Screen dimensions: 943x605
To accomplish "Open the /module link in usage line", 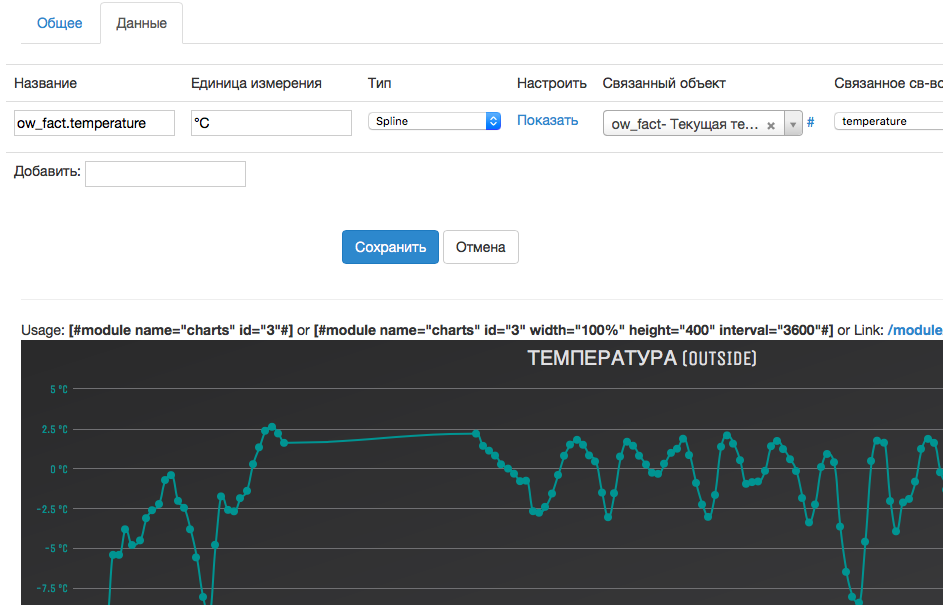I will 914,330.
